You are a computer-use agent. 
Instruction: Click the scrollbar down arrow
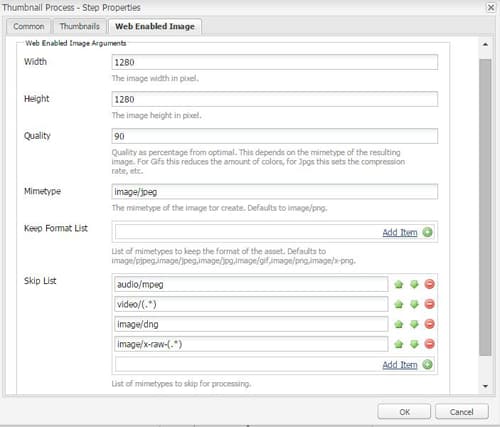(x=485, y=386)
